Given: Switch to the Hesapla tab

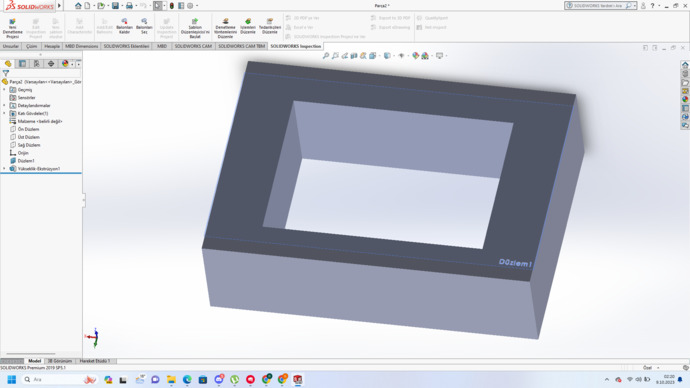Looking at the screenshot, I should pyautogui.click(x=52, y=46).
